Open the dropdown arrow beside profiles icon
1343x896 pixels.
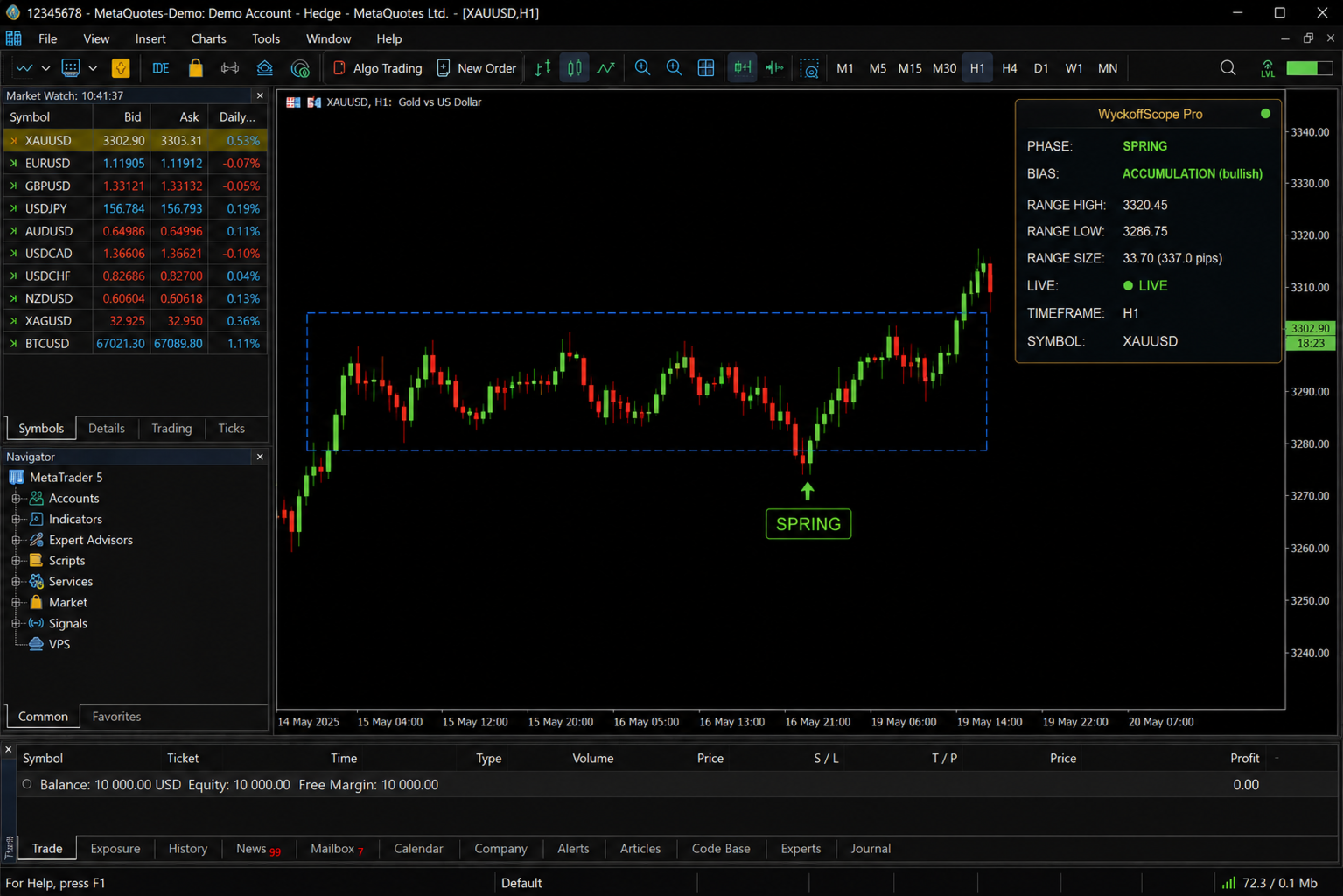coord(93,68)
